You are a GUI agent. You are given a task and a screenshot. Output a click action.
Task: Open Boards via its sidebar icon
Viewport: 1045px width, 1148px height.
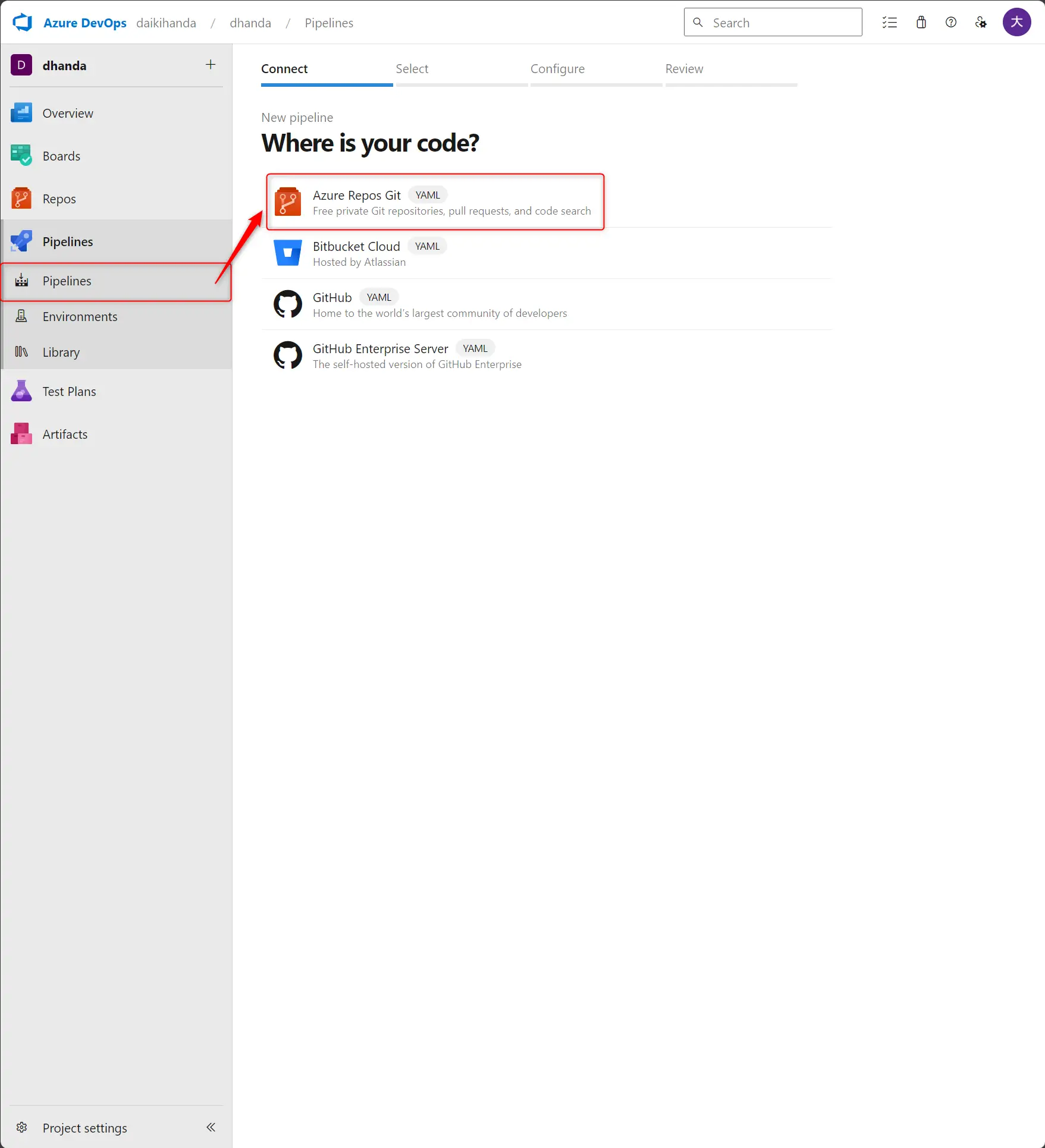click(x=21, y=156)
